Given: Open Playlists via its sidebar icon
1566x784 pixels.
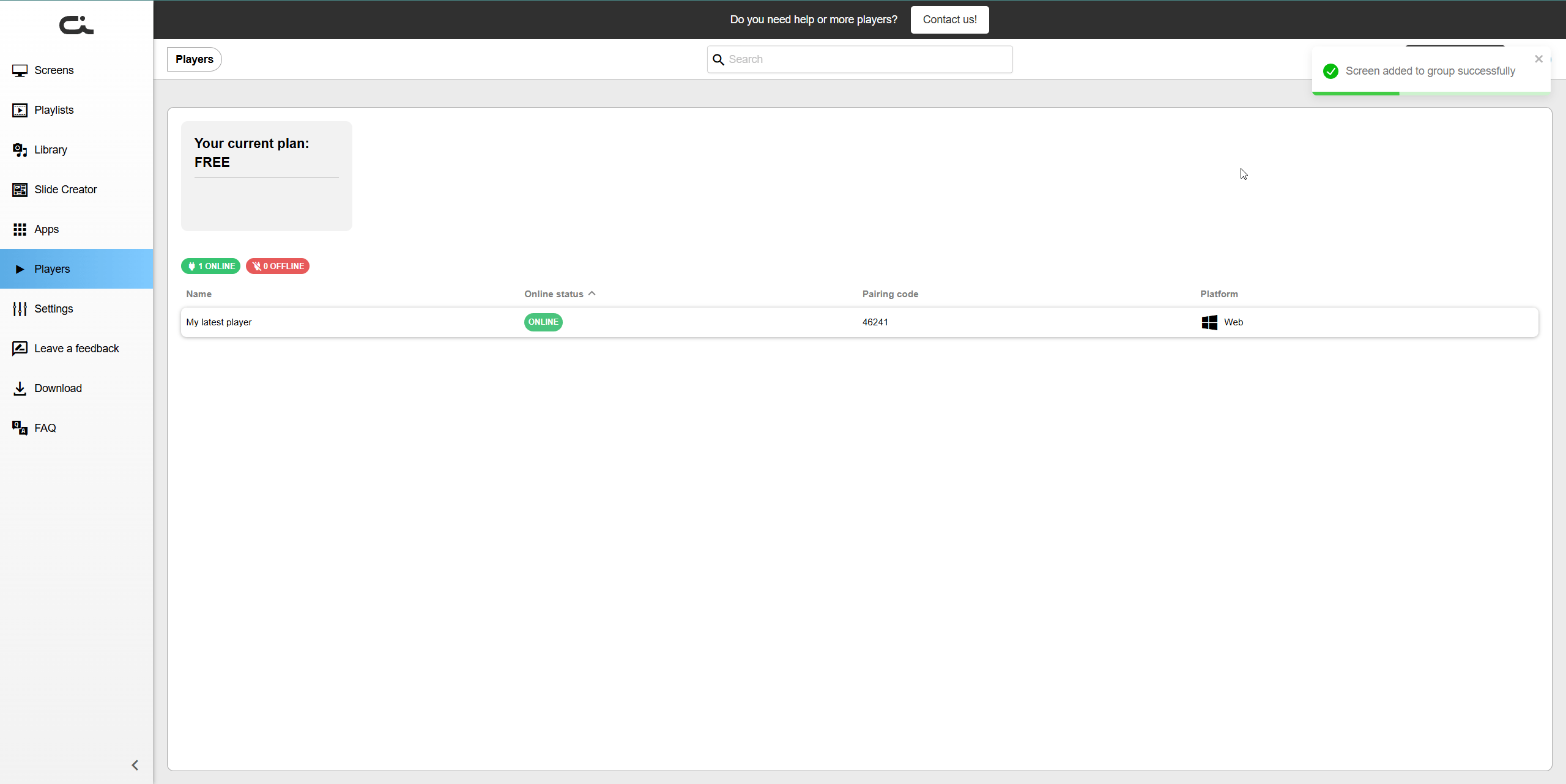Looking at the screenshot, I should coord(20,110).
